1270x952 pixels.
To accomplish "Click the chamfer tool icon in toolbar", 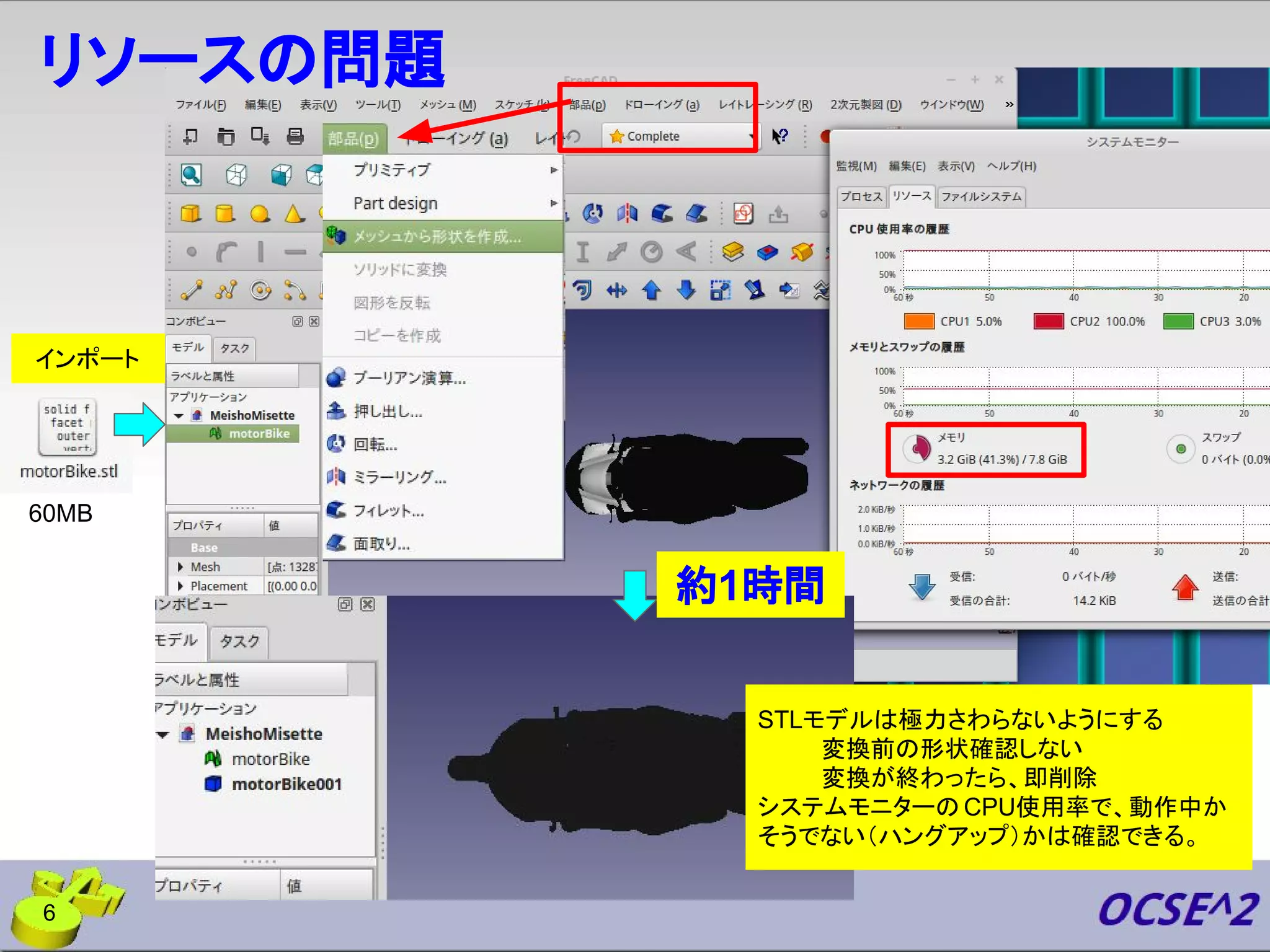I will [696, 213].
